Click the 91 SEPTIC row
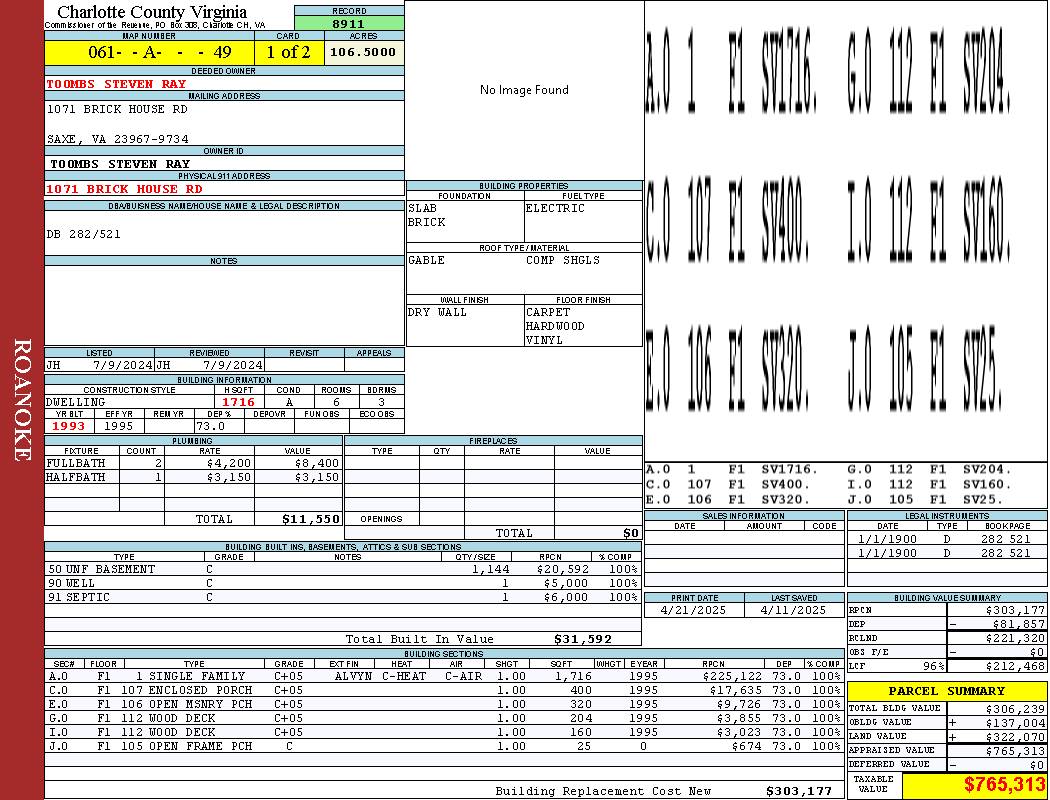 [343, 597]
